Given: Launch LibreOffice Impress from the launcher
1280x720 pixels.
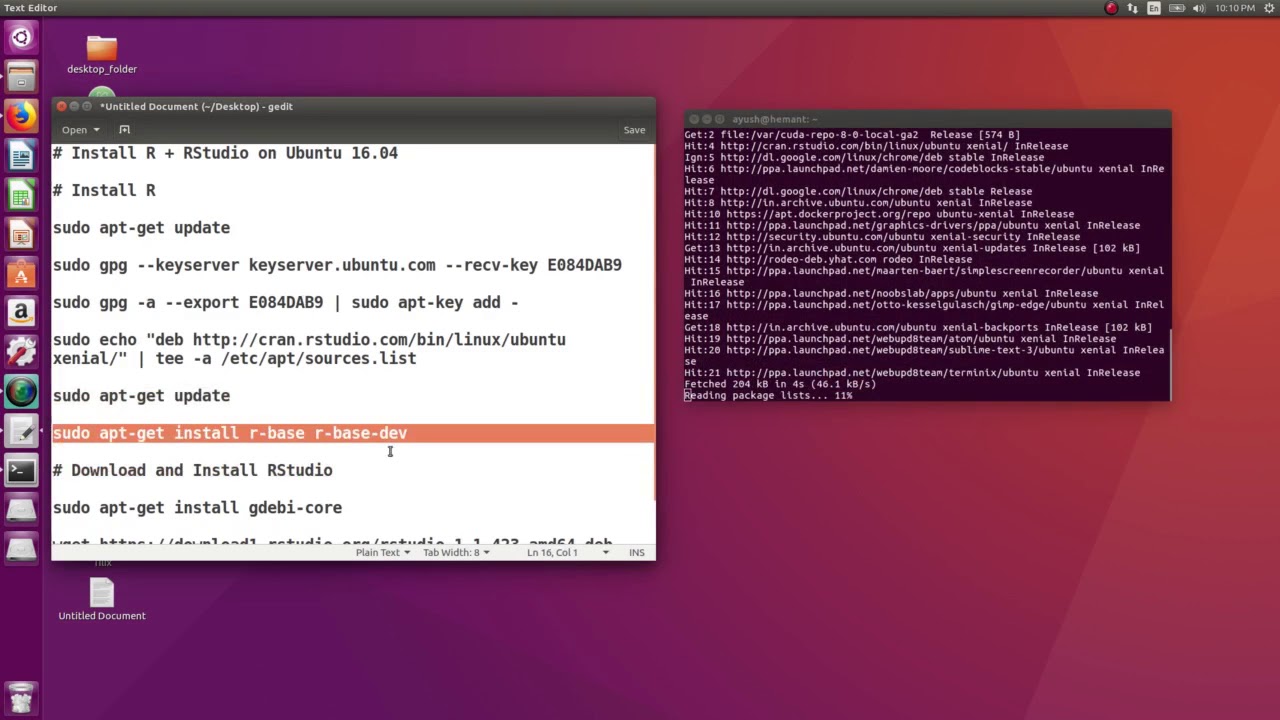Looking at the screenshot, I should [x=21, y=234].
